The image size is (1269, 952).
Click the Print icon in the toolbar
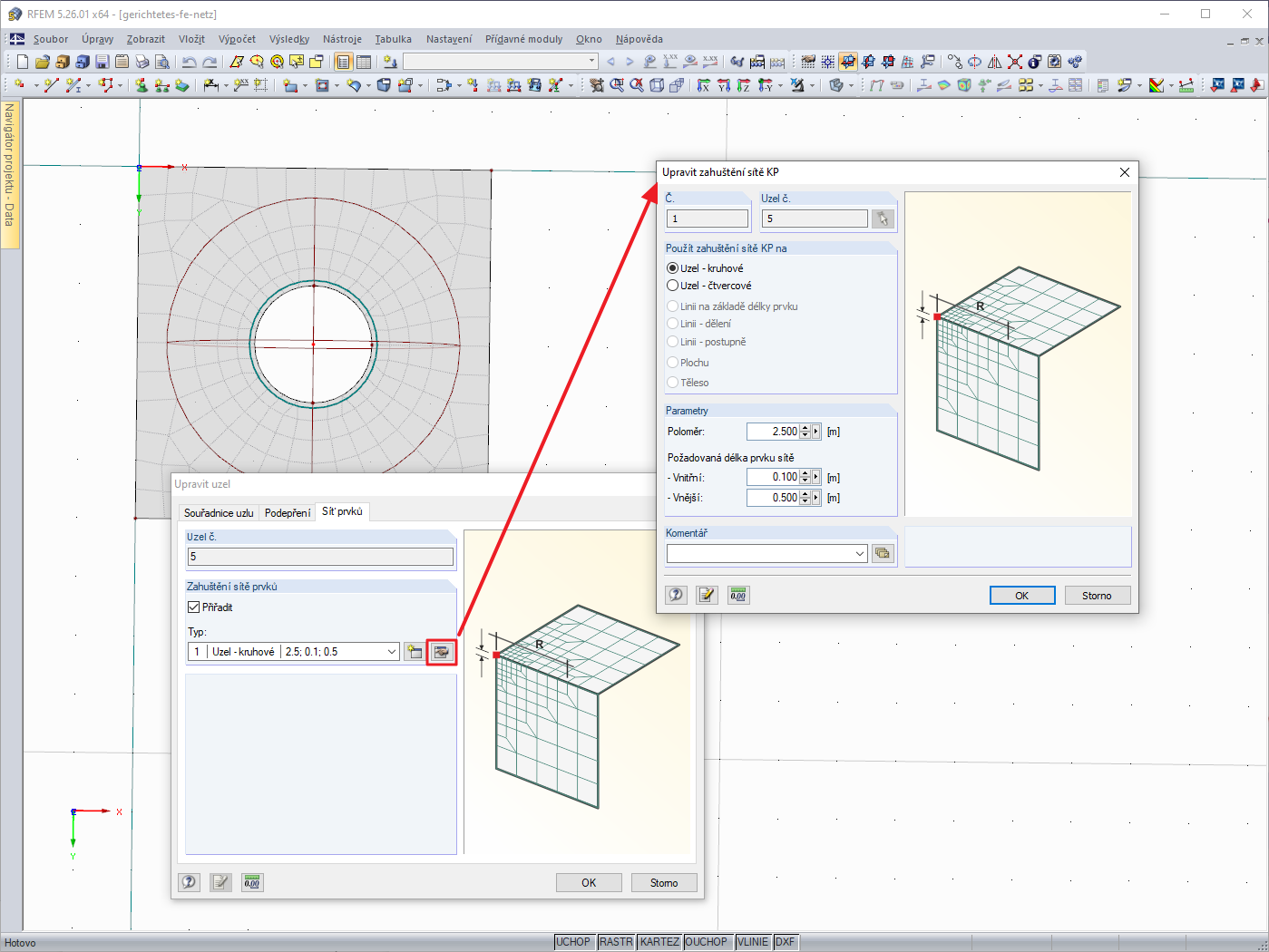pos(142,62)
